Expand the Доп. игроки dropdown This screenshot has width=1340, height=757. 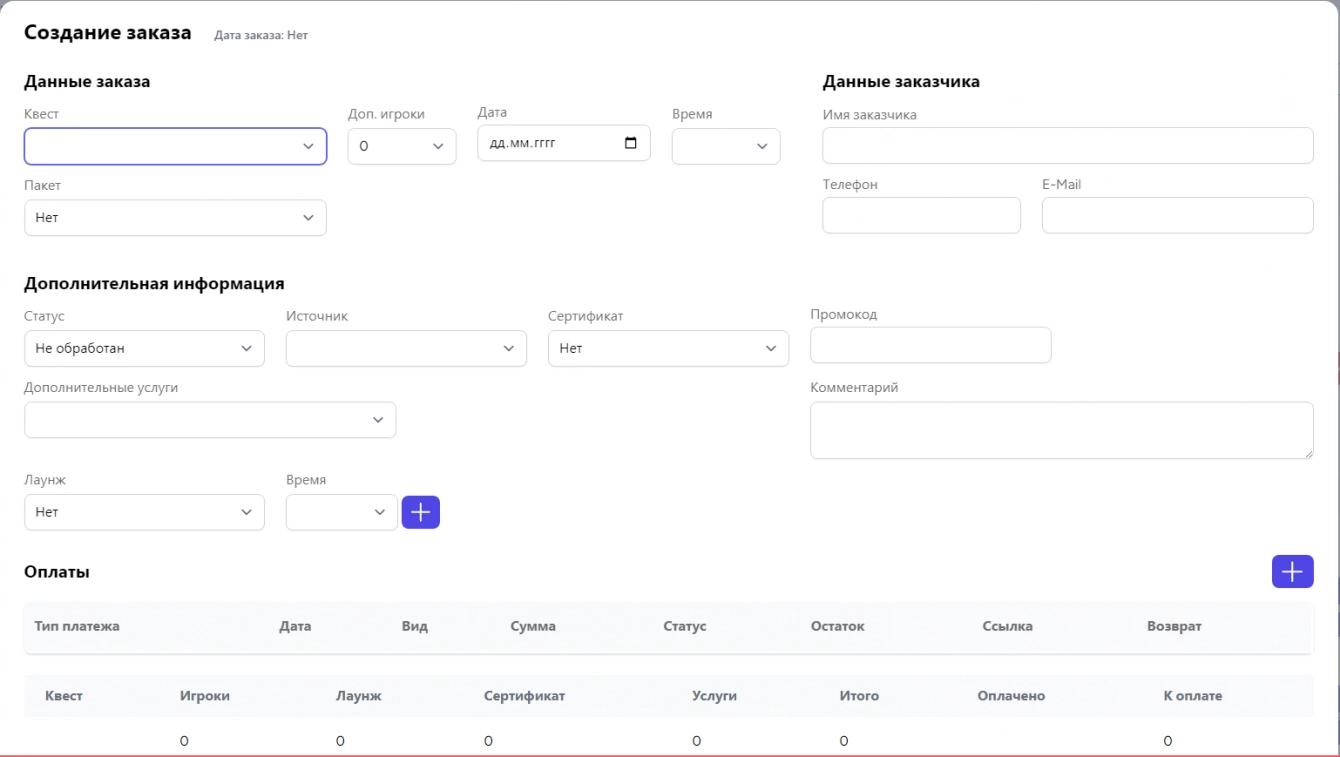click(x=401, y=146)
